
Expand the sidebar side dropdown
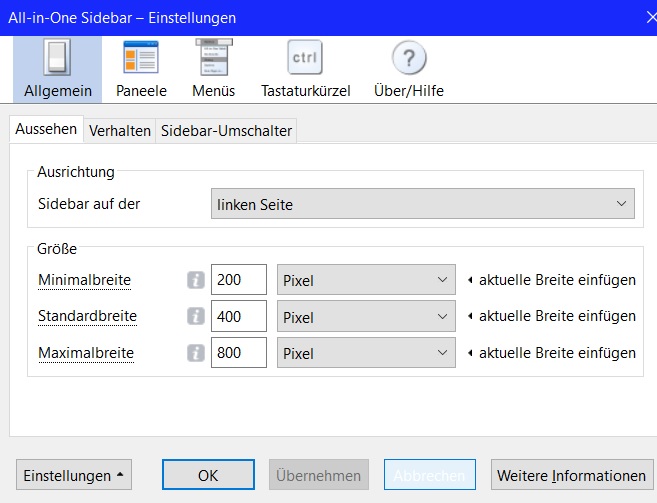[423, 205]
